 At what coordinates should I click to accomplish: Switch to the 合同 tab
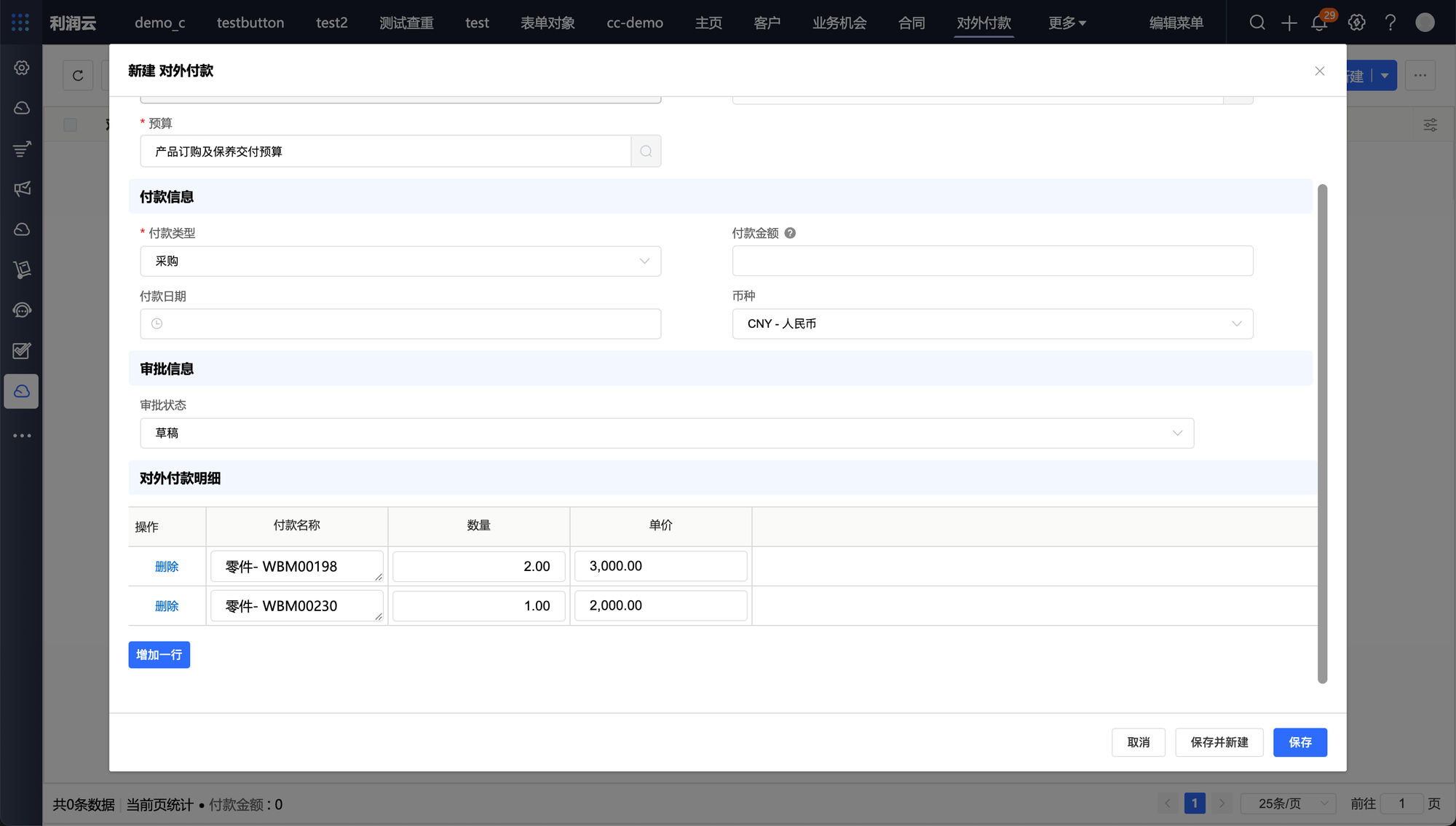pyautogui.click(x=911, y=23)
